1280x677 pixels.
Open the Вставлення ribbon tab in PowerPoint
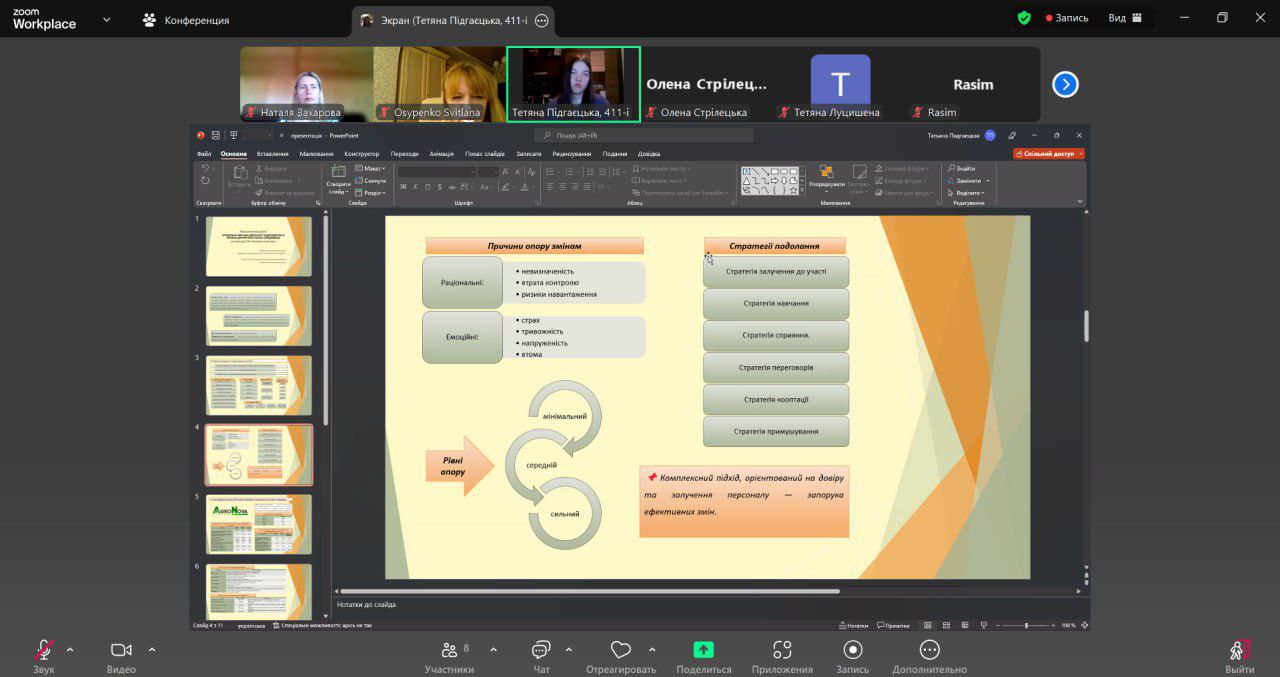[272, 154]
